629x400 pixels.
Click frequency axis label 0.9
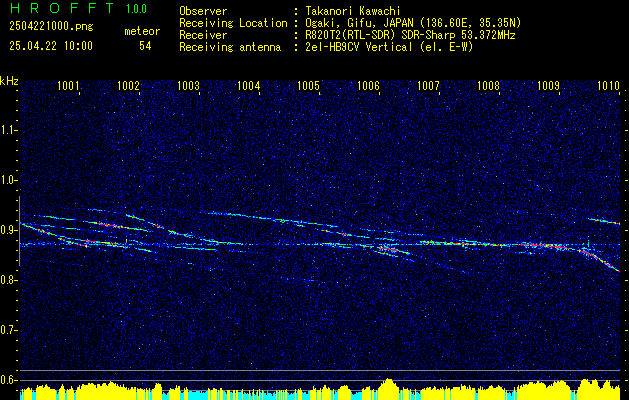[9, 230]
